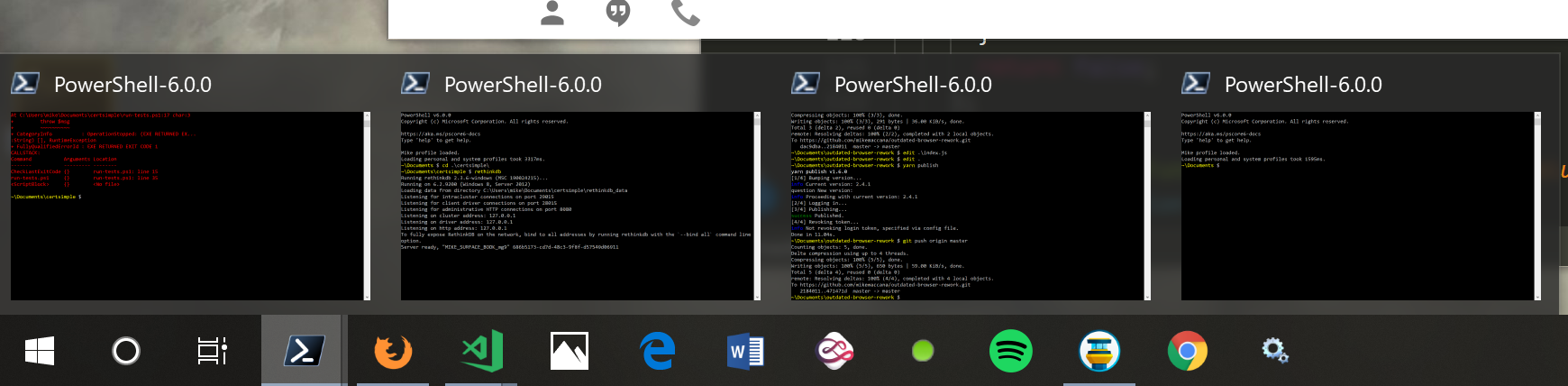Open Microsoft Word from taskbar
1568x386 pixels.
[745, 351]
